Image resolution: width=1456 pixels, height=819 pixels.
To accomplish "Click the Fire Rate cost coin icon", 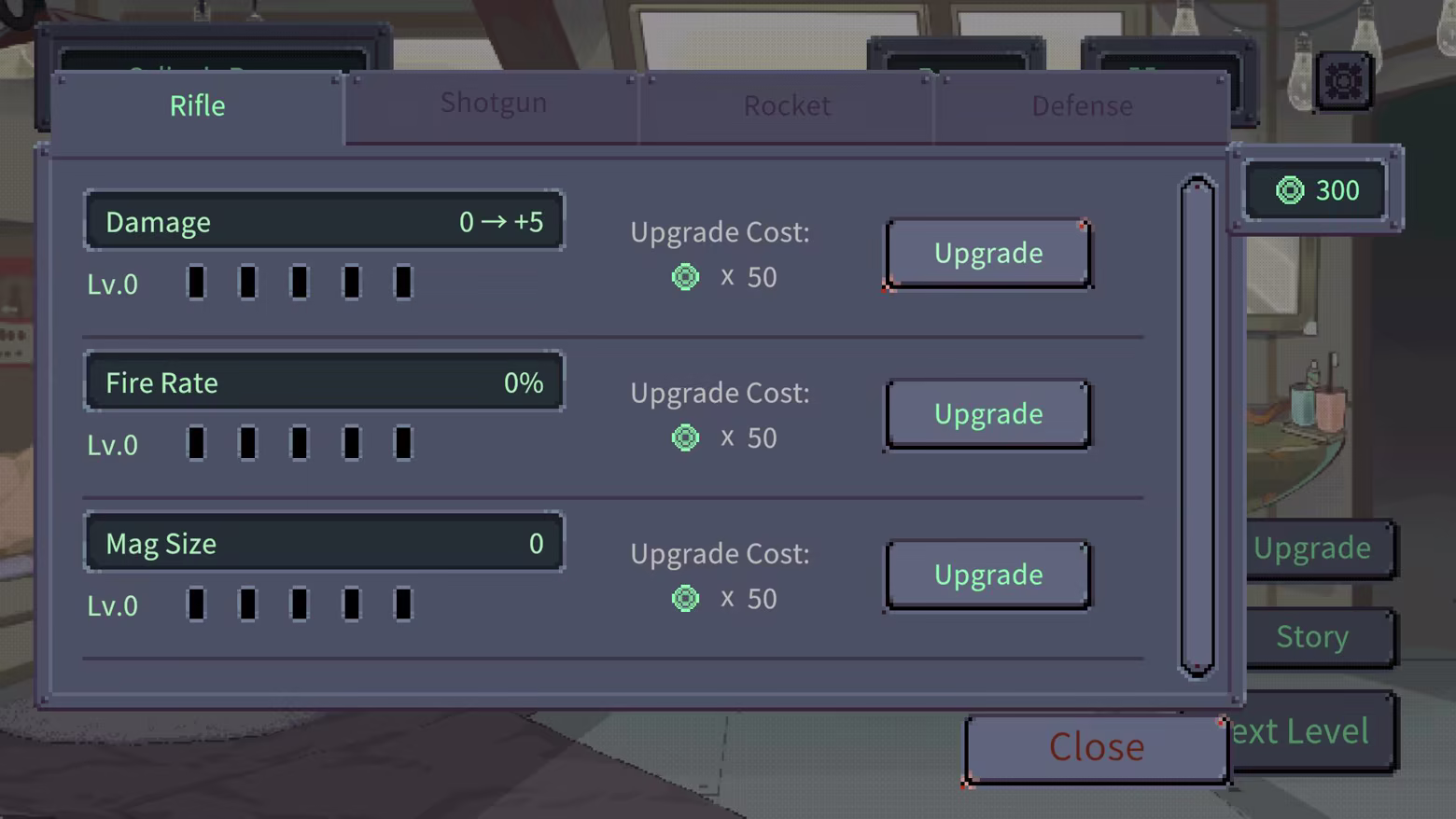I will tap(685, 437).
